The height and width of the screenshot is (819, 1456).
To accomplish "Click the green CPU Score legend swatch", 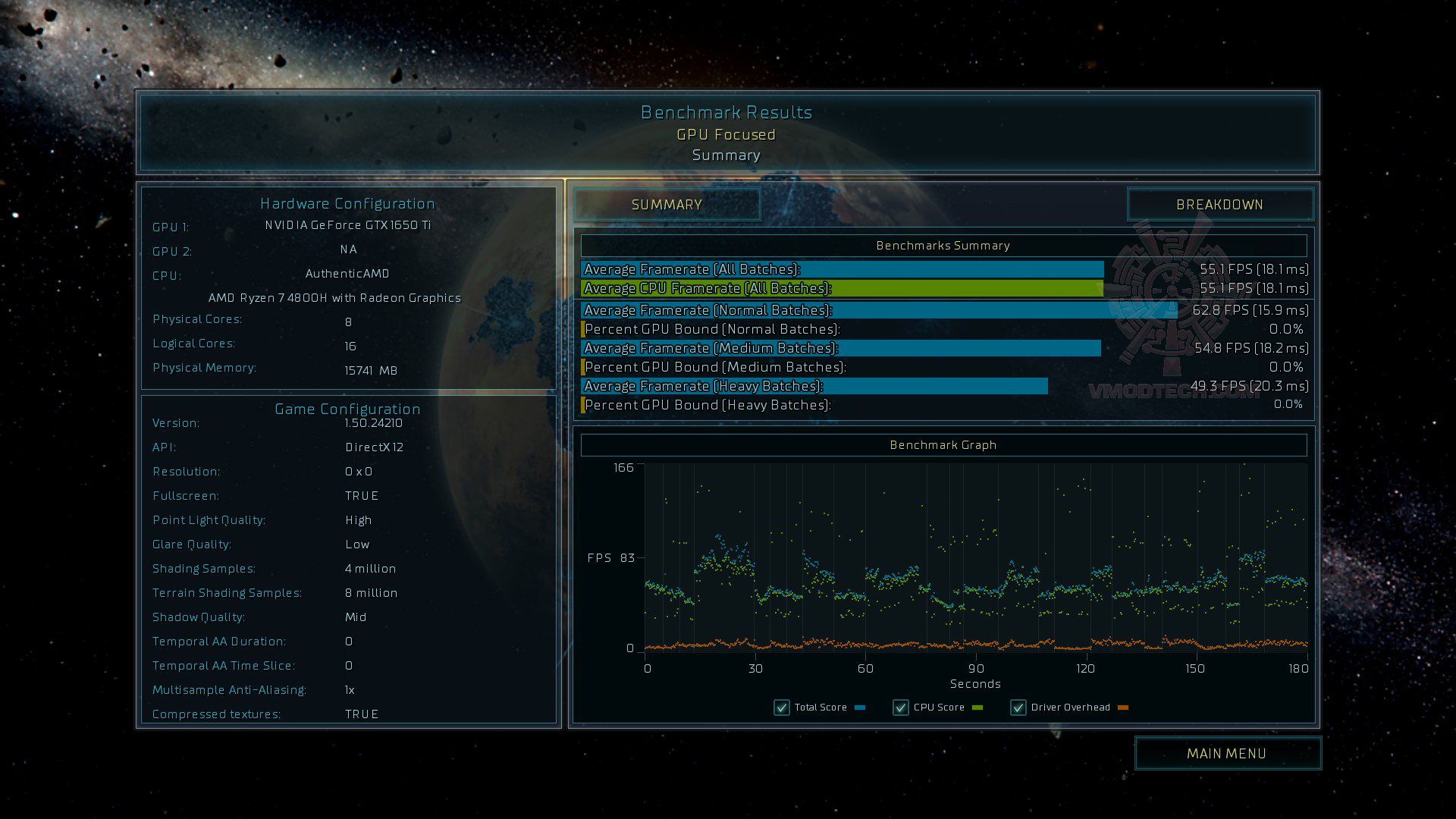I will 977,708.
